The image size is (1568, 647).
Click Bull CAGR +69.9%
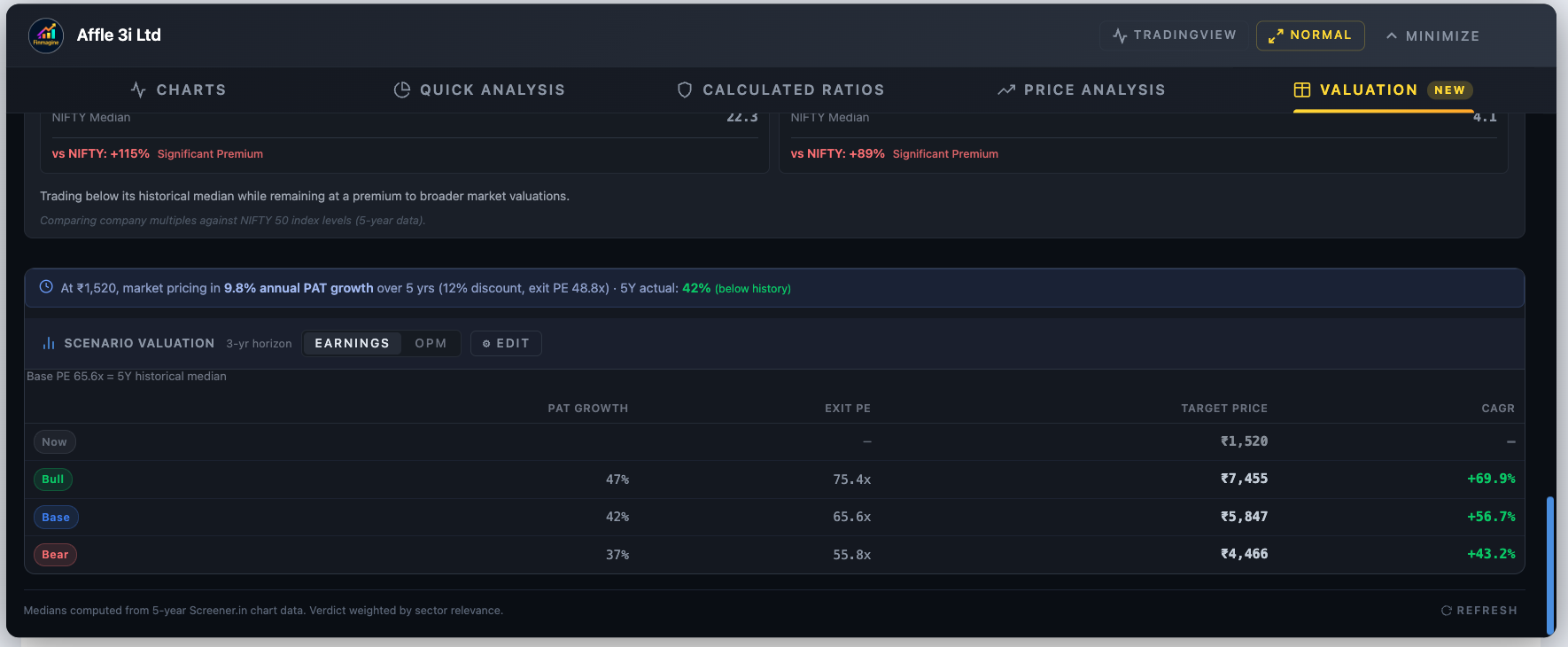tap(1491, 479)
